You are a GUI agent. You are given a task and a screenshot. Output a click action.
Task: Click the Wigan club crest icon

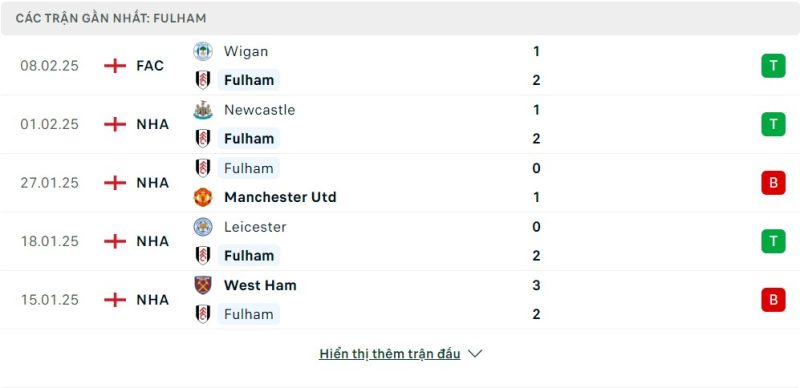203,52
